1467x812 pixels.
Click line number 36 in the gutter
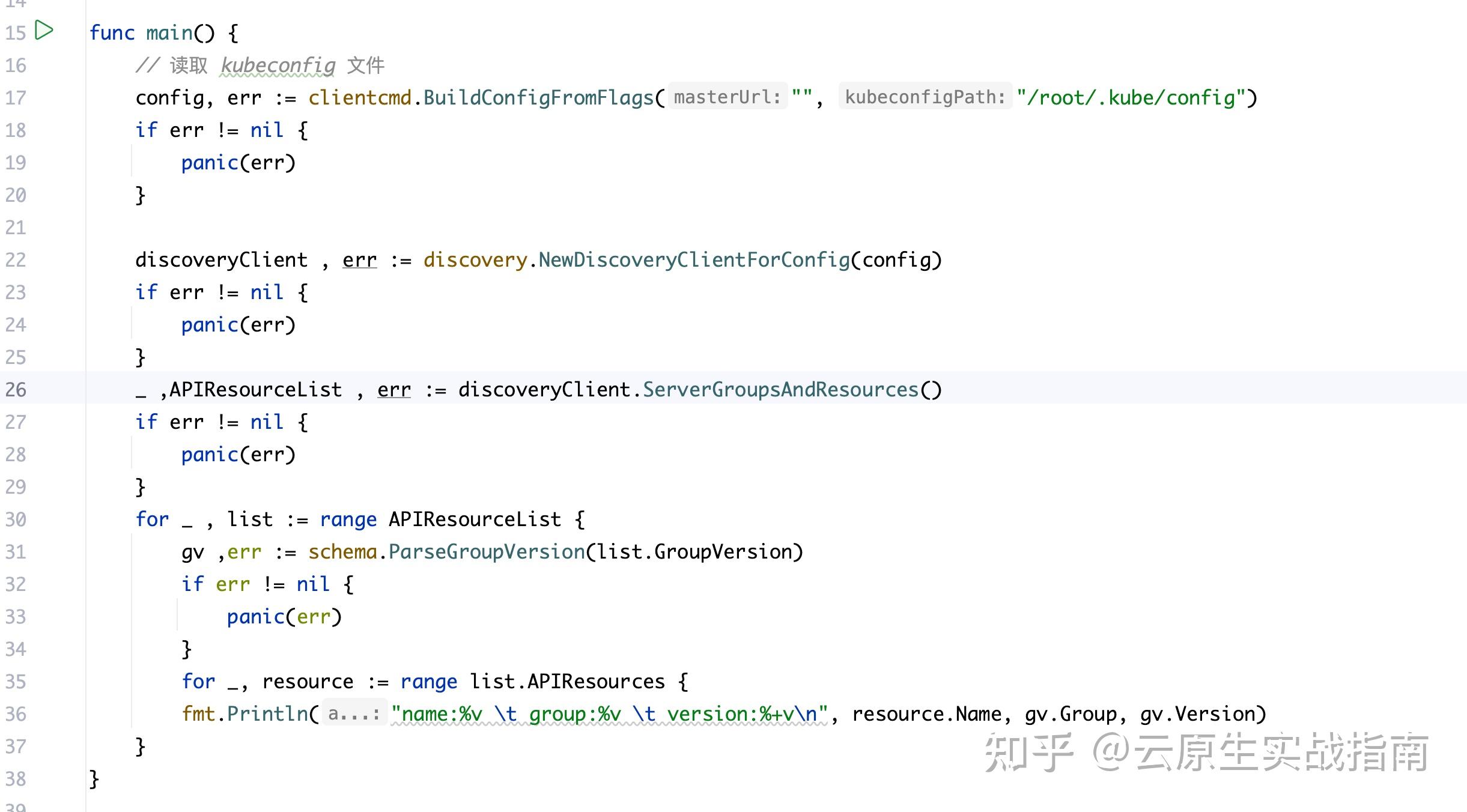[x=16, y=714]
